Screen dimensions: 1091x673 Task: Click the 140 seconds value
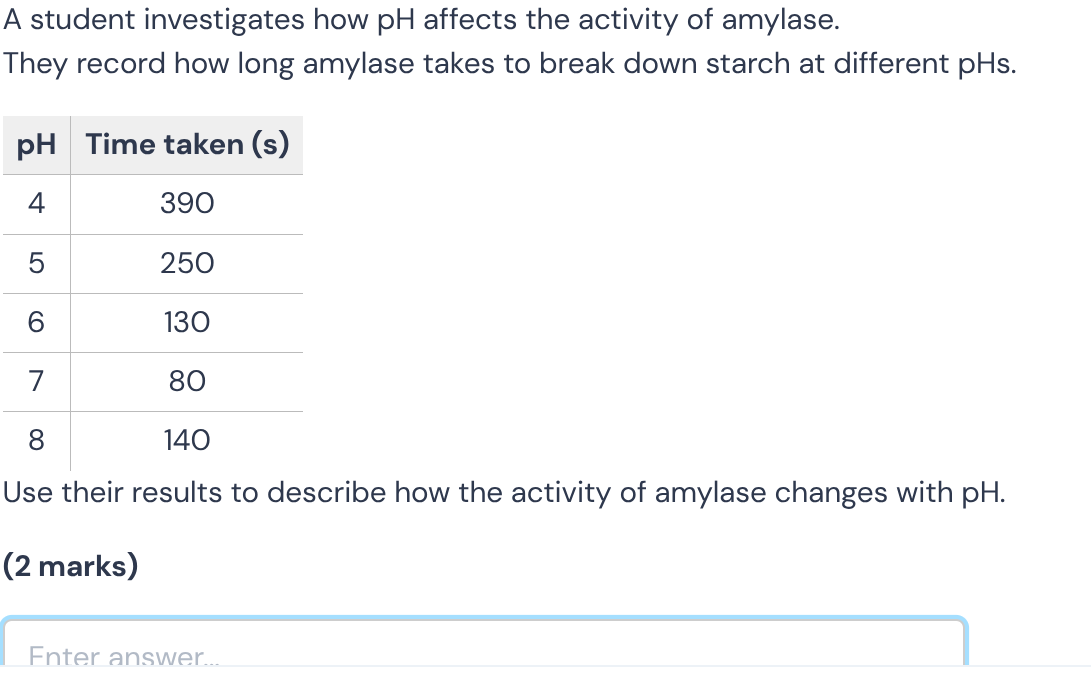pos(187,441)
